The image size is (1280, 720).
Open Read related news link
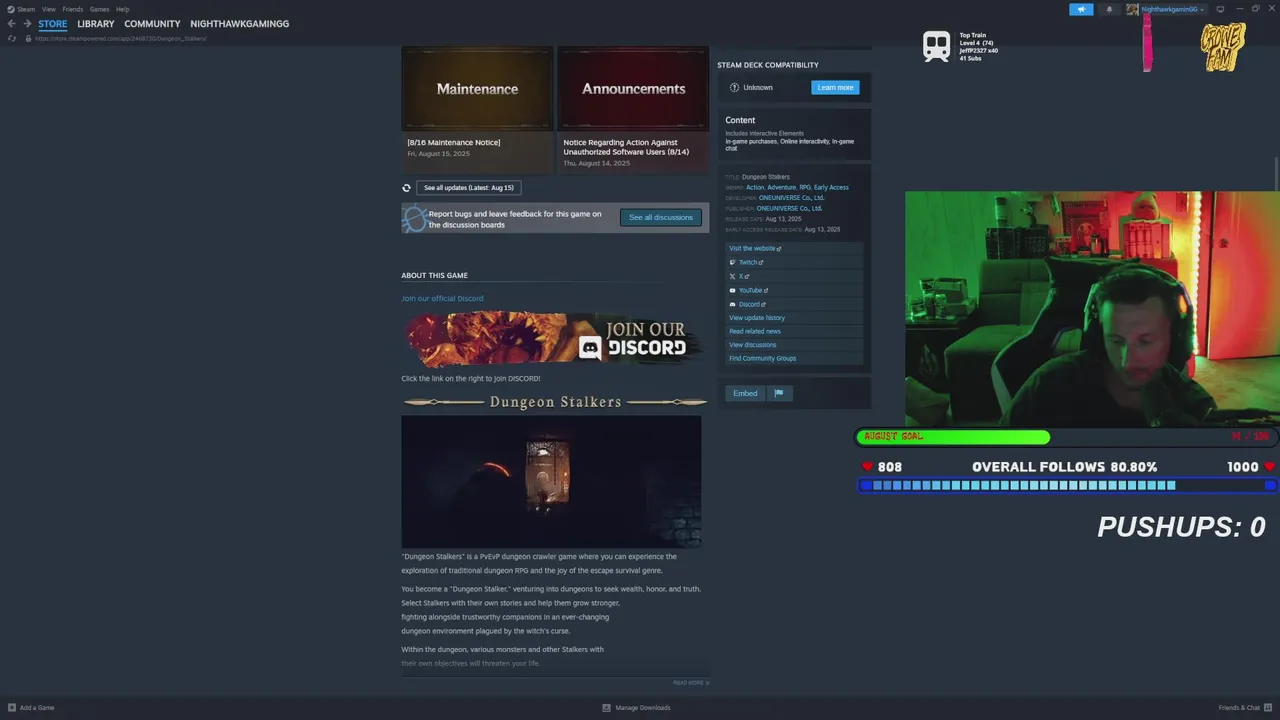[x=755, y=331]
